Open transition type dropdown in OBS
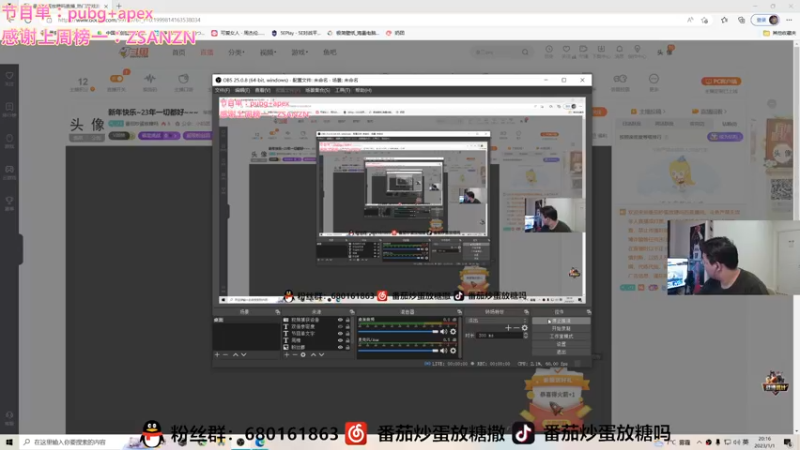 tap(496, 320)
